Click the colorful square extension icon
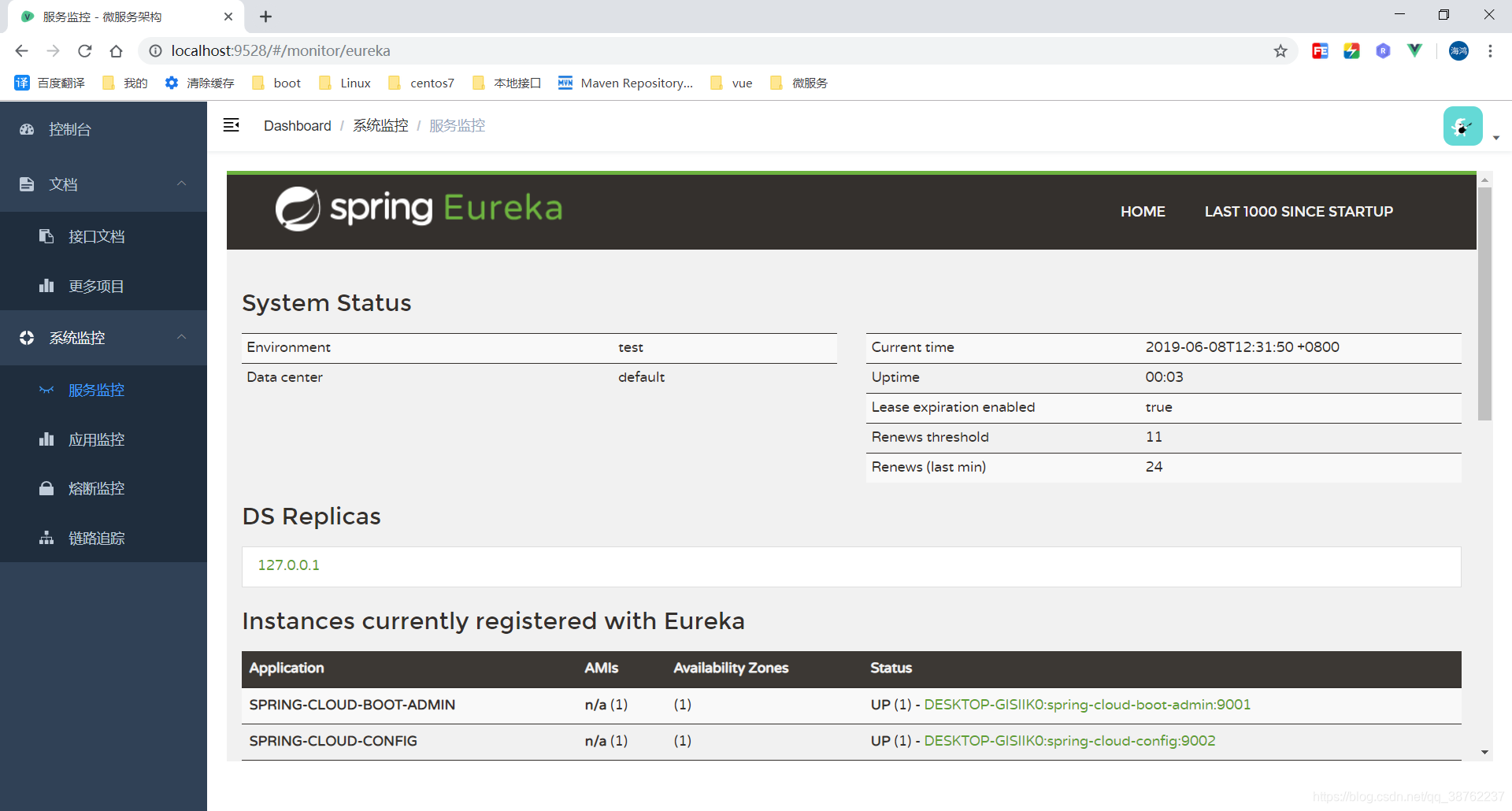This screenshot has height=811, width=1512. pos(1351,51)
